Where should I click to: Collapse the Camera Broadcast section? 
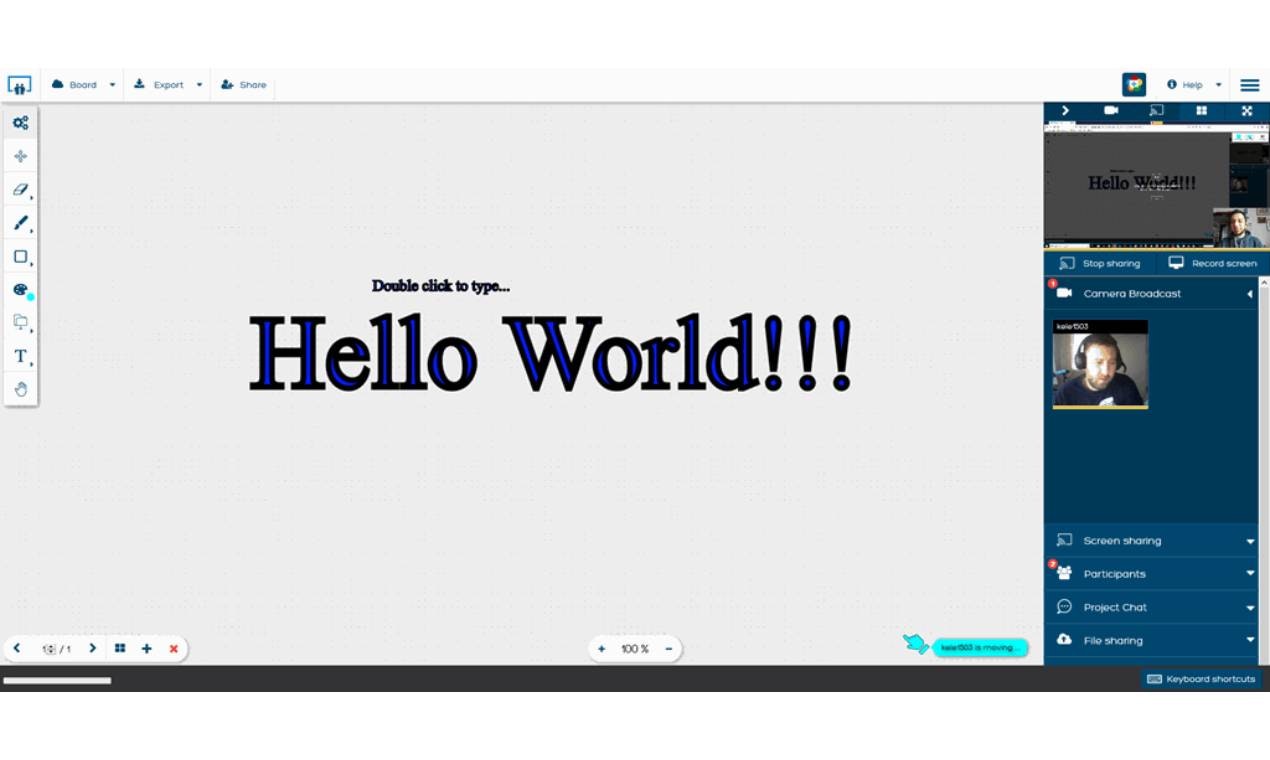(1249, 293)
